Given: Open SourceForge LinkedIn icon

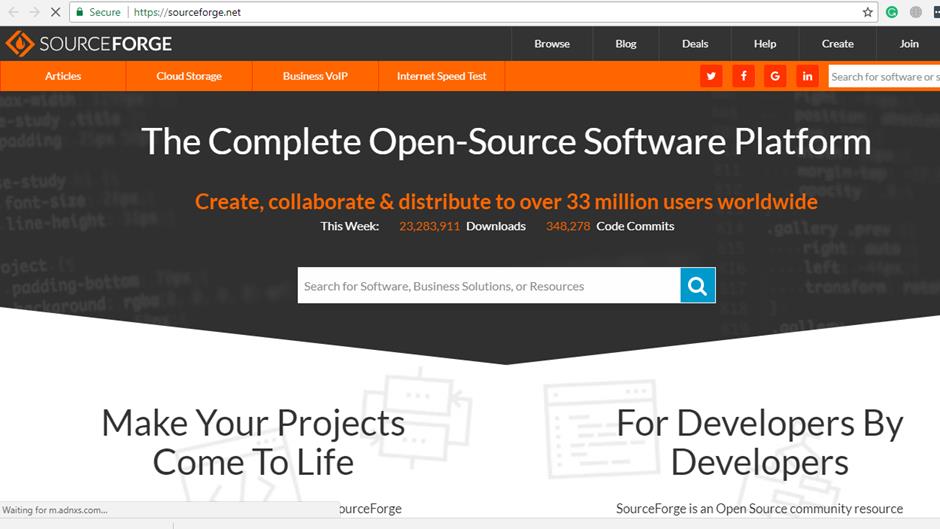Looking at the screenshot, I should click(x=808, y=76).
